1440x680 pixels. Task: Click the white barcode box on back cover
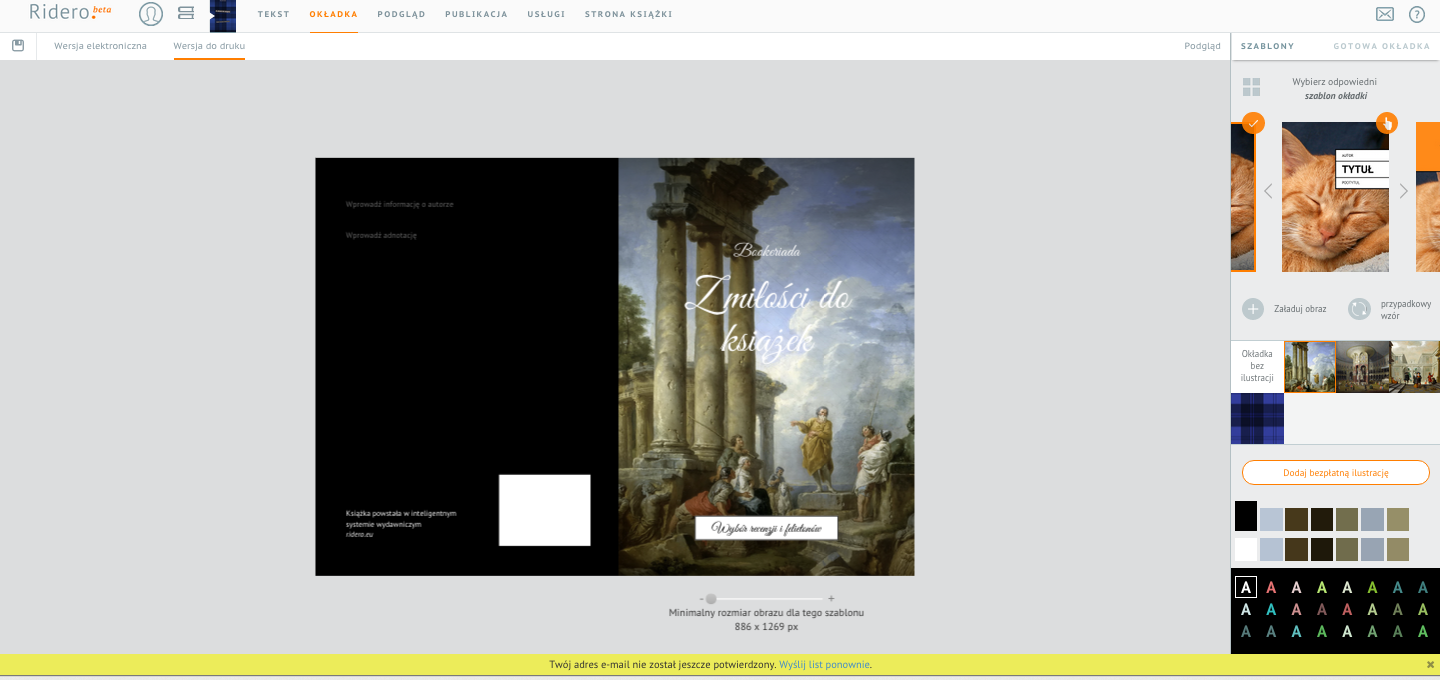(x=545, y=510)
